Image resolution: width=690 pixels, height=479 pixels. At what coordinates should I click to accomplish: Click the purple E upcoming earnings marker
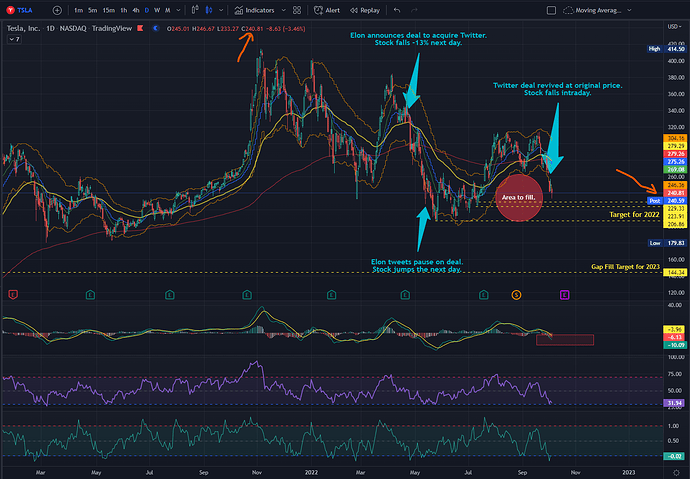pos(565,295)
